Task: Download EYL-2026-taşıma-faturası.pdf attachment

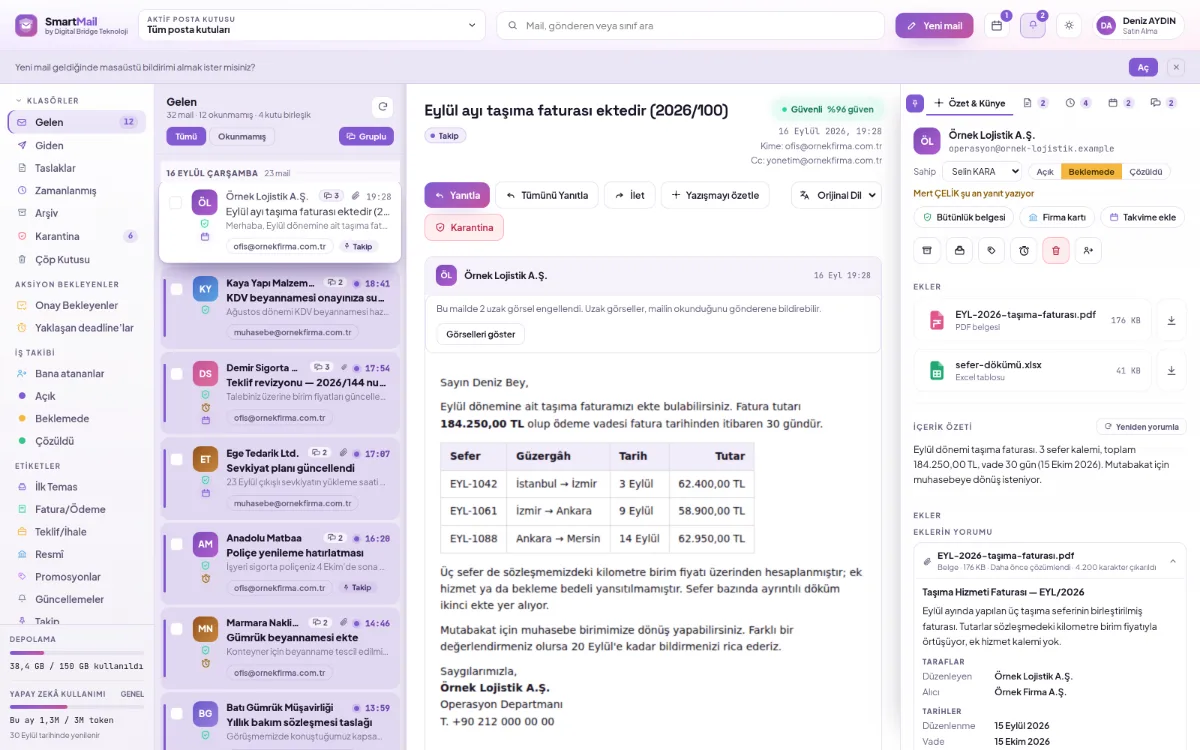Action: [x=1171, y=320]
